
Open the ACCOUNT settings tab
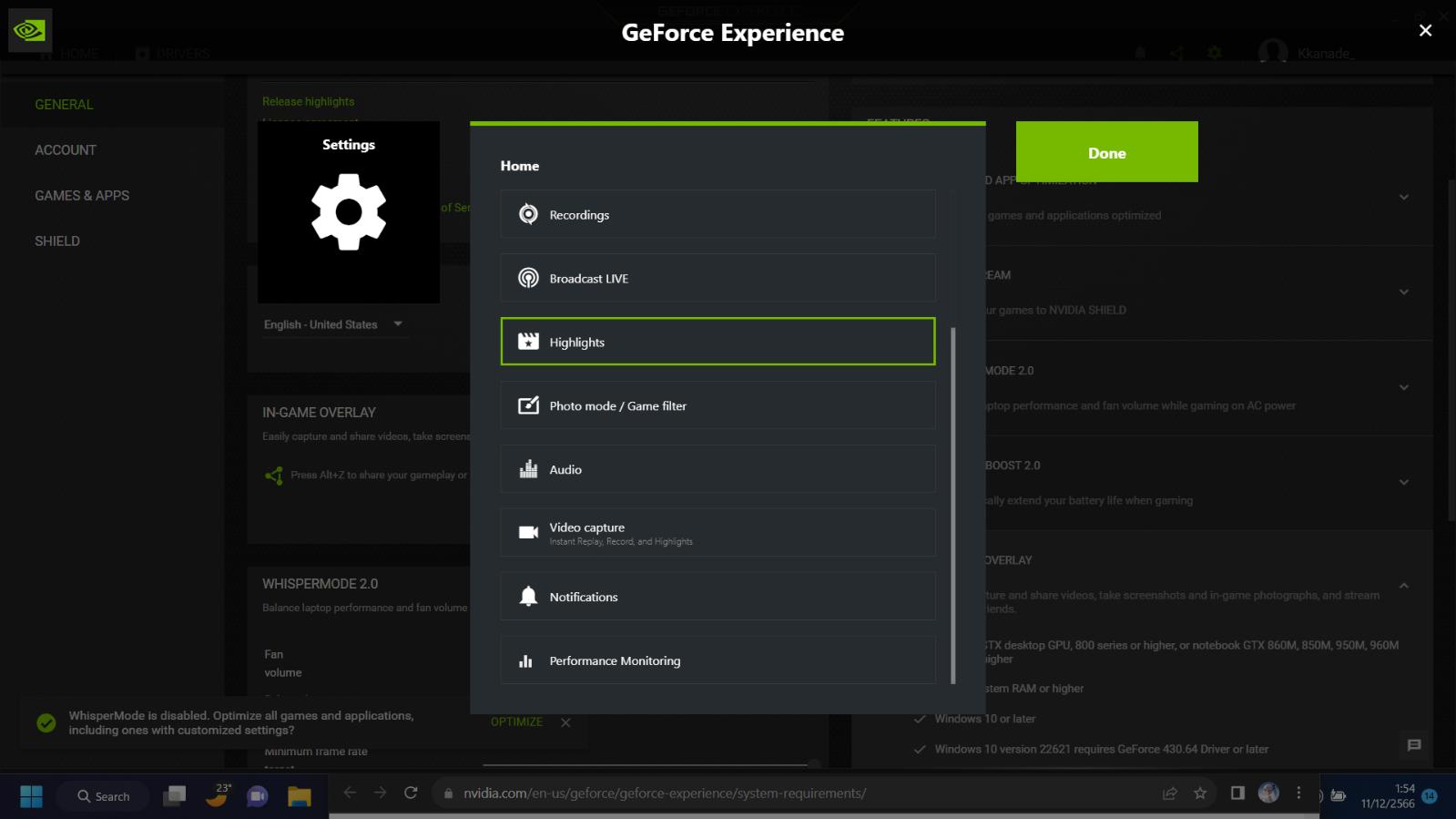(x=66, y=150)
